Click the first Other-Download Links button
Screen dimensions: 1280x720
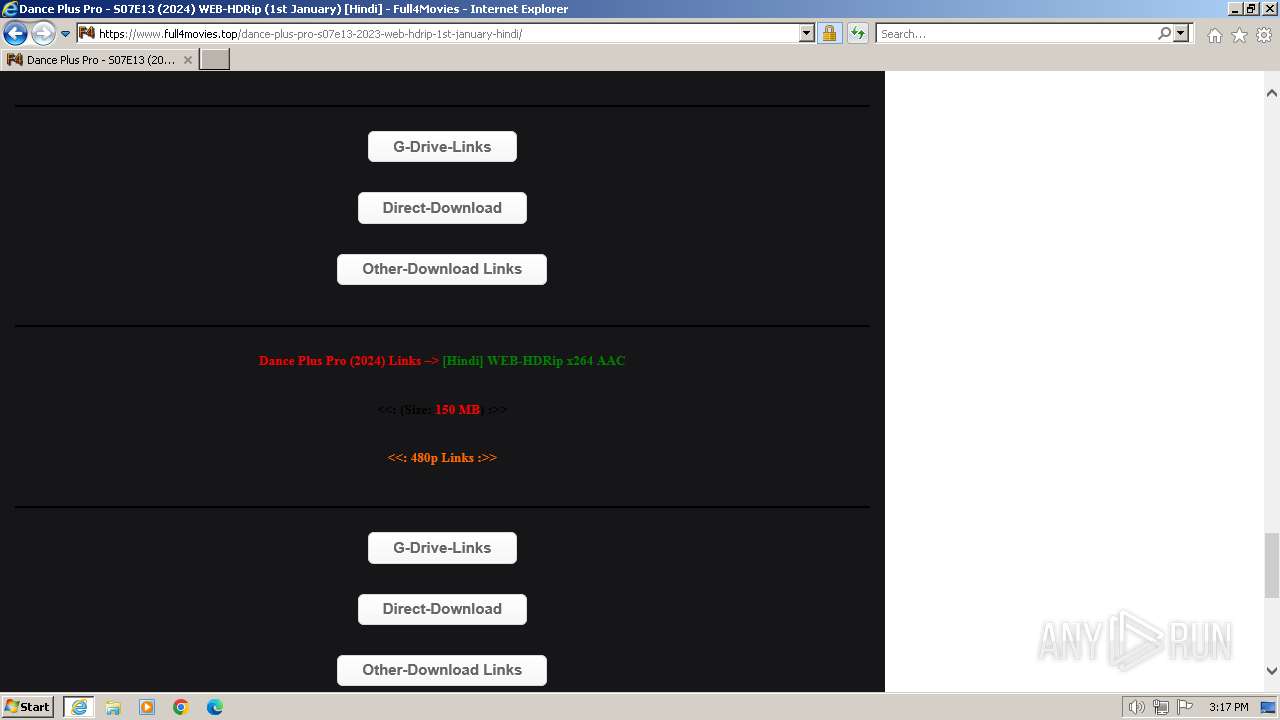point(442,269)
